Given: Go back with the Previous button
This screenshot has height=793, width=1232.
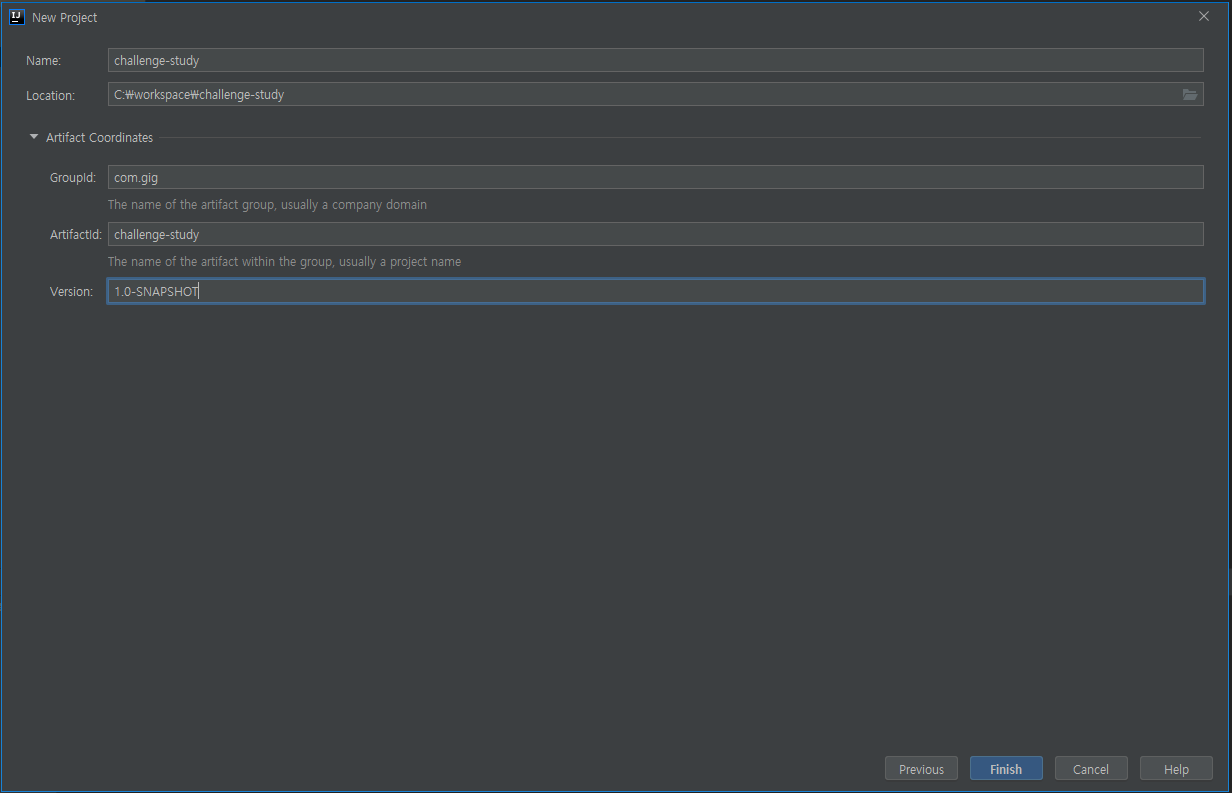Looking at the screenshot, I should [x=921, y=769].
